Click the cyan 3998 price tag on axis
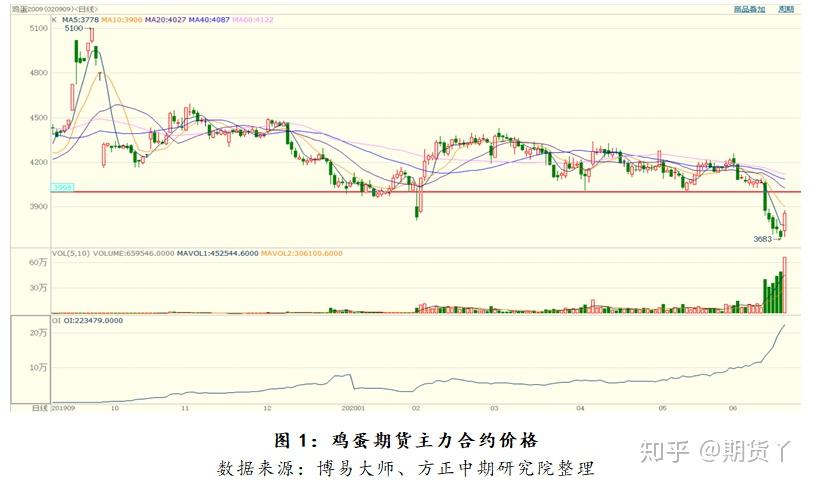 (x=62, y=187)
